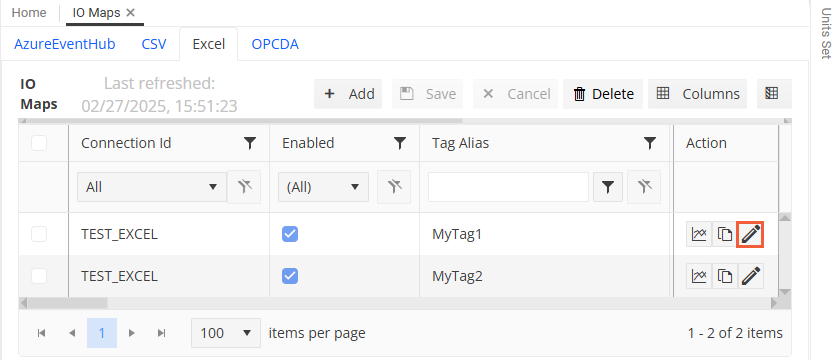Viewport: 840px width, 360px height.
Task: Click the edit pencil icon for MyTag1
Action: coord(751,234)
